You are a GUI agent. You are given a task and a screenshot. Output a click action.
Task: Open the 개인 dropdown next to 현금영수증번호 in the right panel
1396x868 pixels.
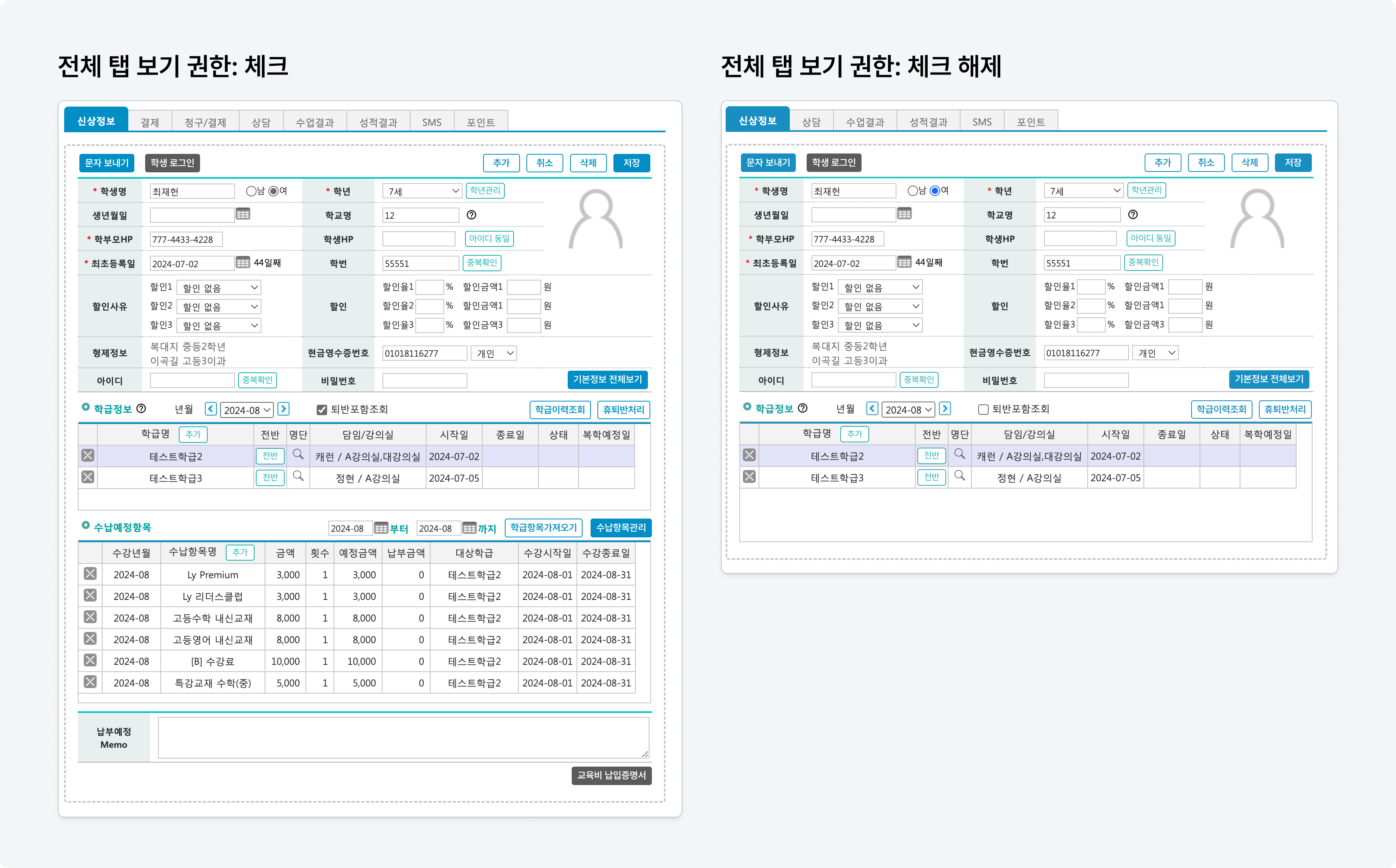coord(1155,353)
